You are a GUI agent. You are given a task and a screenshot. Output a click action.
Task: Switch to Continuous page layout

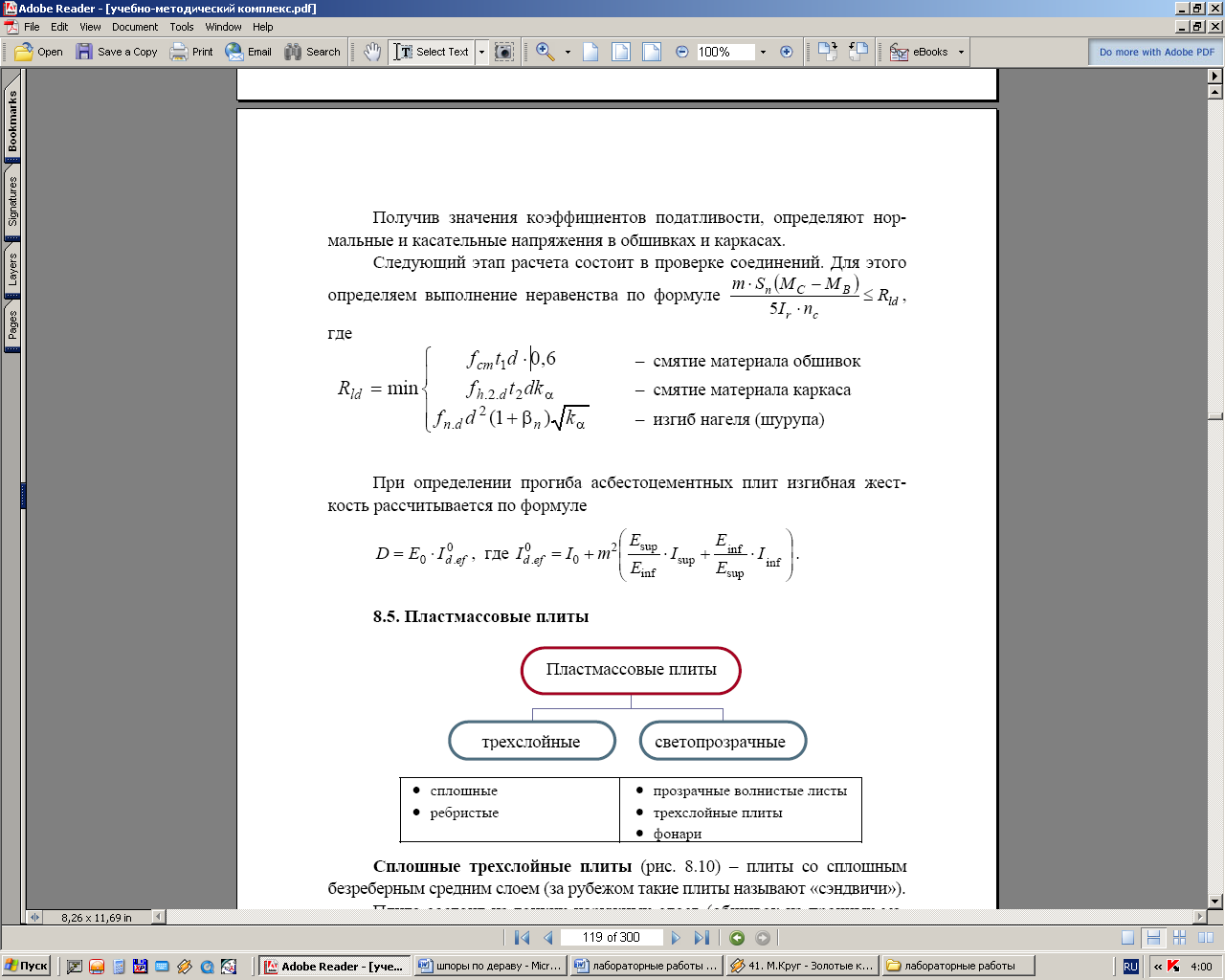(1153, 938)
